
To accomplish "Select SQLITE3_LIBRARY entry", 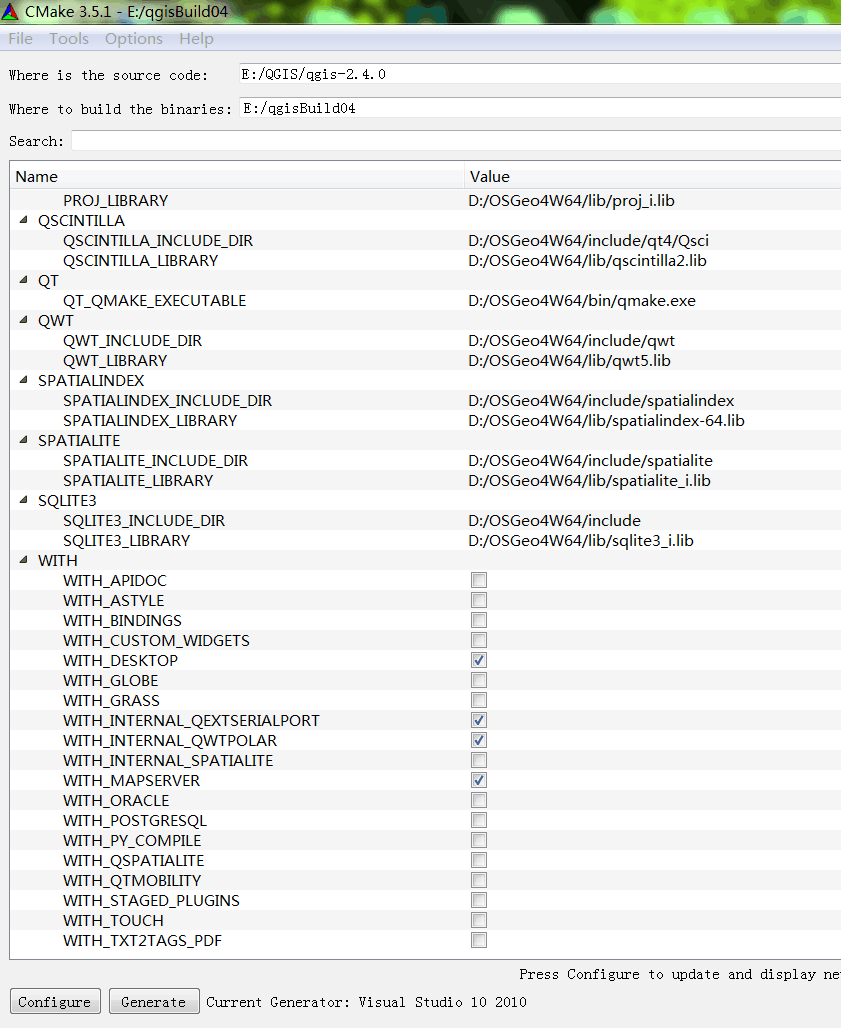I will [127, 540].
